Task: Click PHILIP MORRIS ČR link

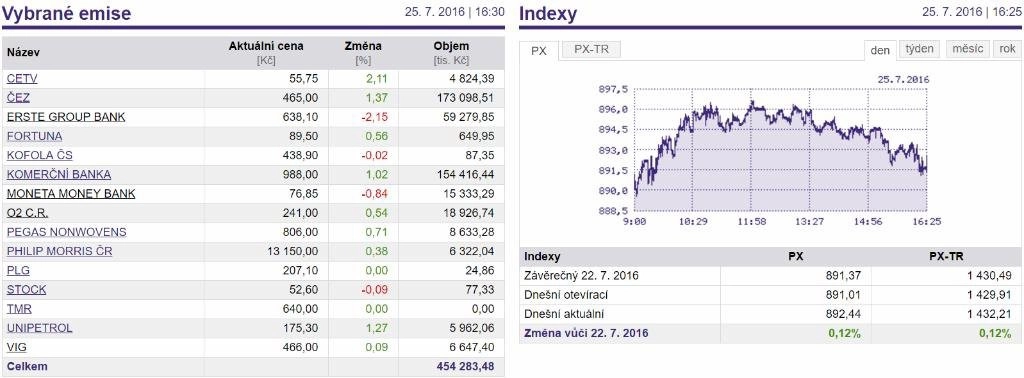Action: click(59, 251)
